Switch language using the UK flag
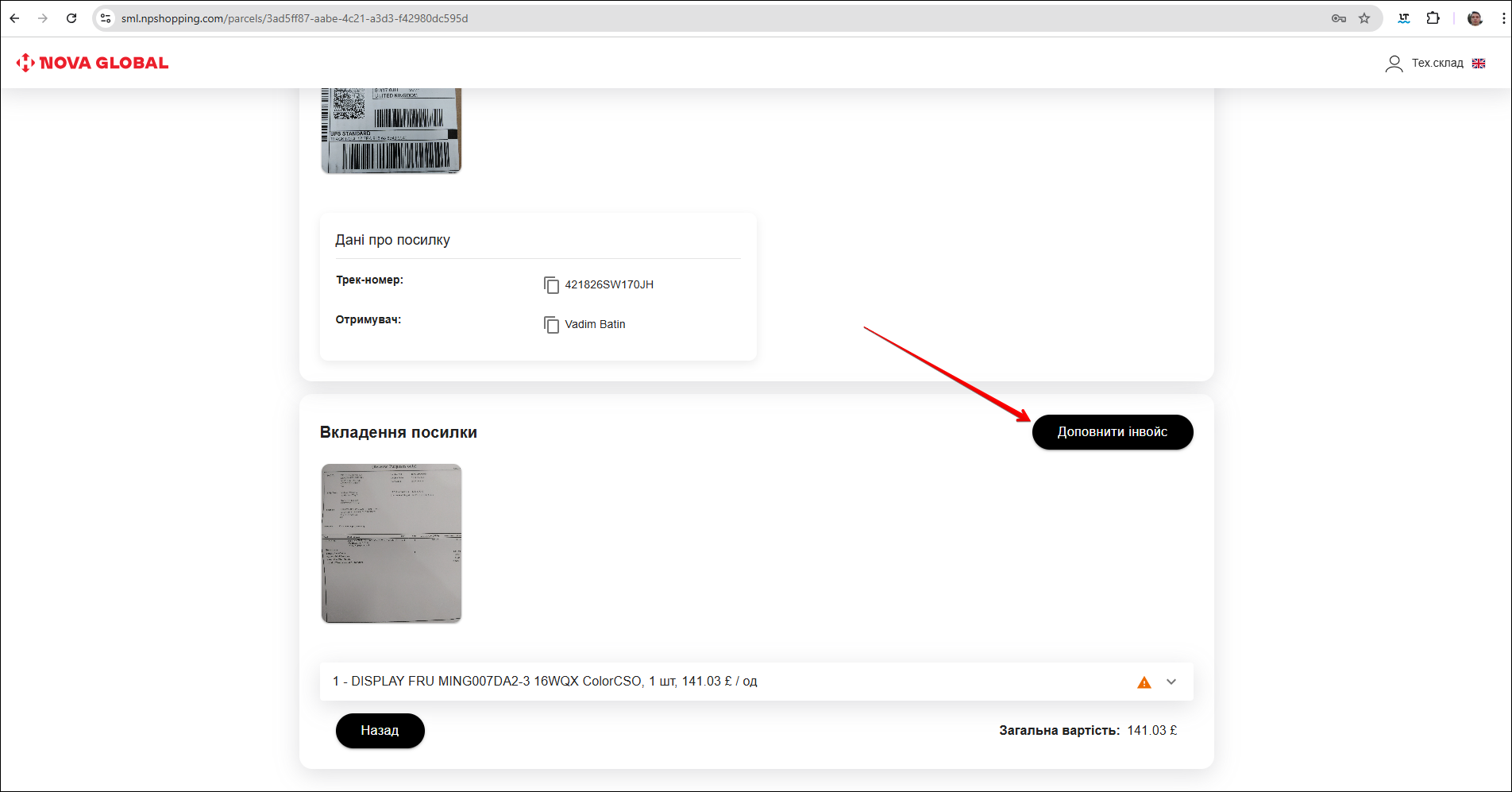The width and height of the screenshot is (1512, 792). (1479, 64)
